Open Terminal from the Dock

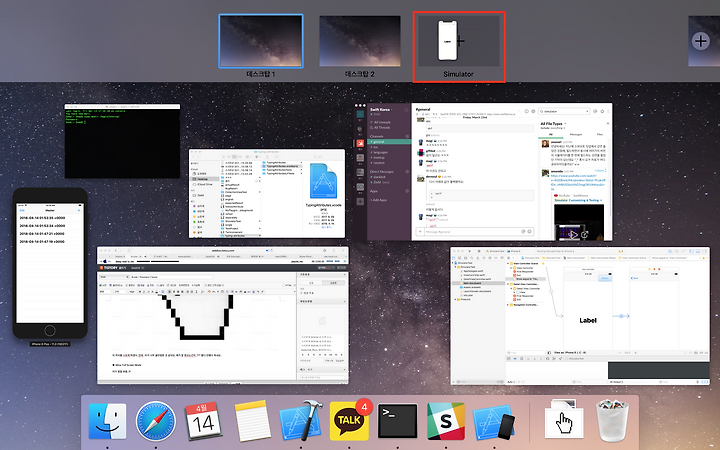click(398, 421)
